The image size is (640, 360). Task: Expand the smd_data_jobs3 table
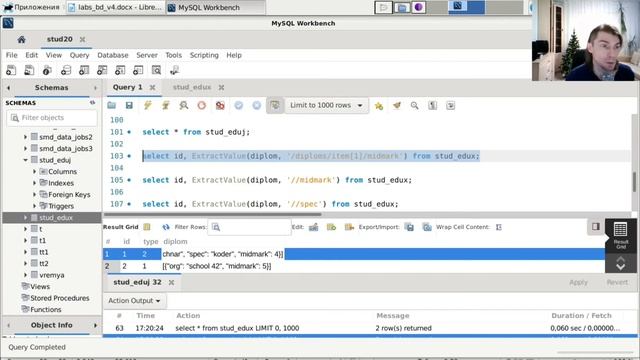click(25, 149)
